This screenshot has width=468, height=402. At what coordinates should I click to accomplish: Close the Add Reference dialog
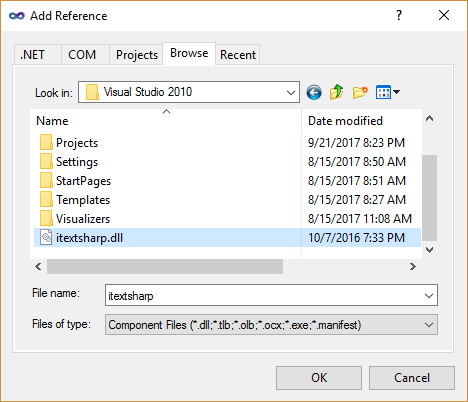(444, 15)
